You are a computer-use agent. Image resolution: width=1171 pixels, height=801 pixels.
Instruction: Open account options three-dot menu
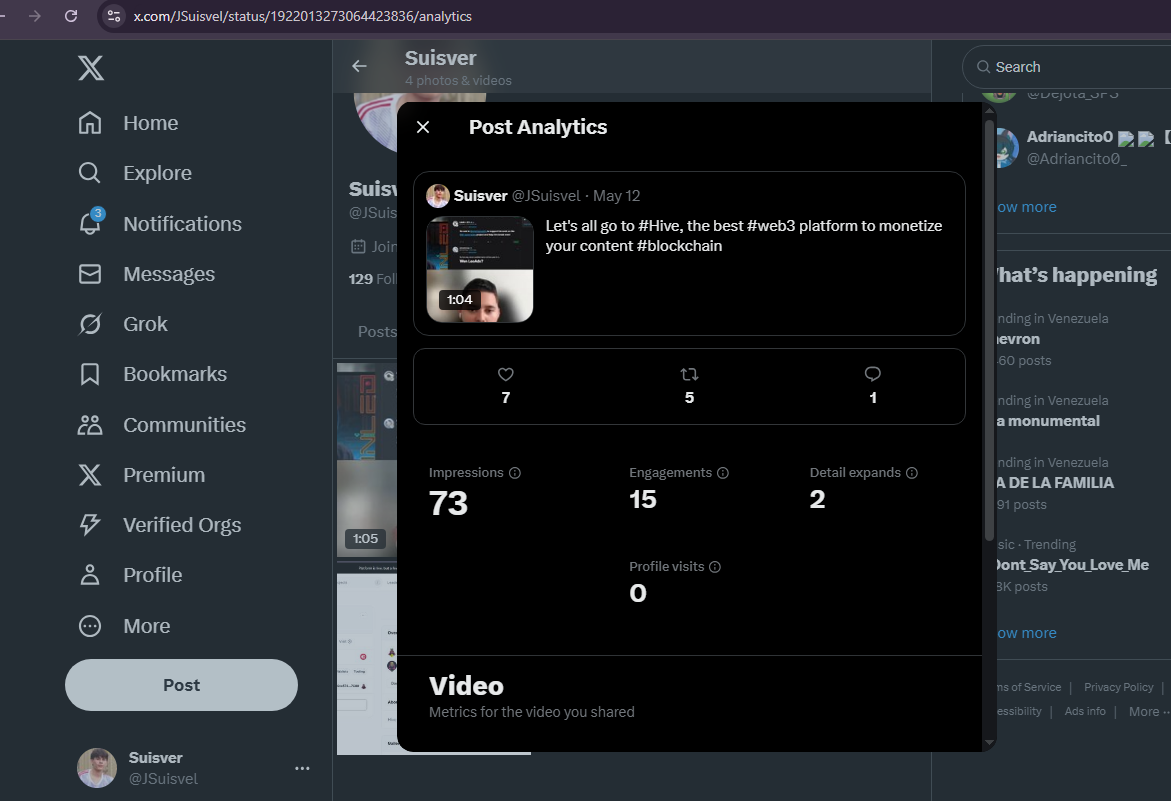302,768
